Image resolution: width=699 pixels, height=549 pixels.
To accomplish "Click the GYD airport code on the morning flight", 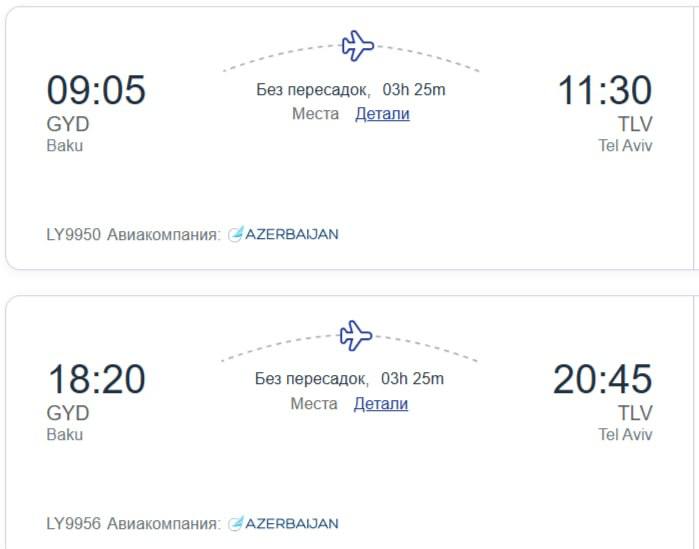I will tap(68, 124).
